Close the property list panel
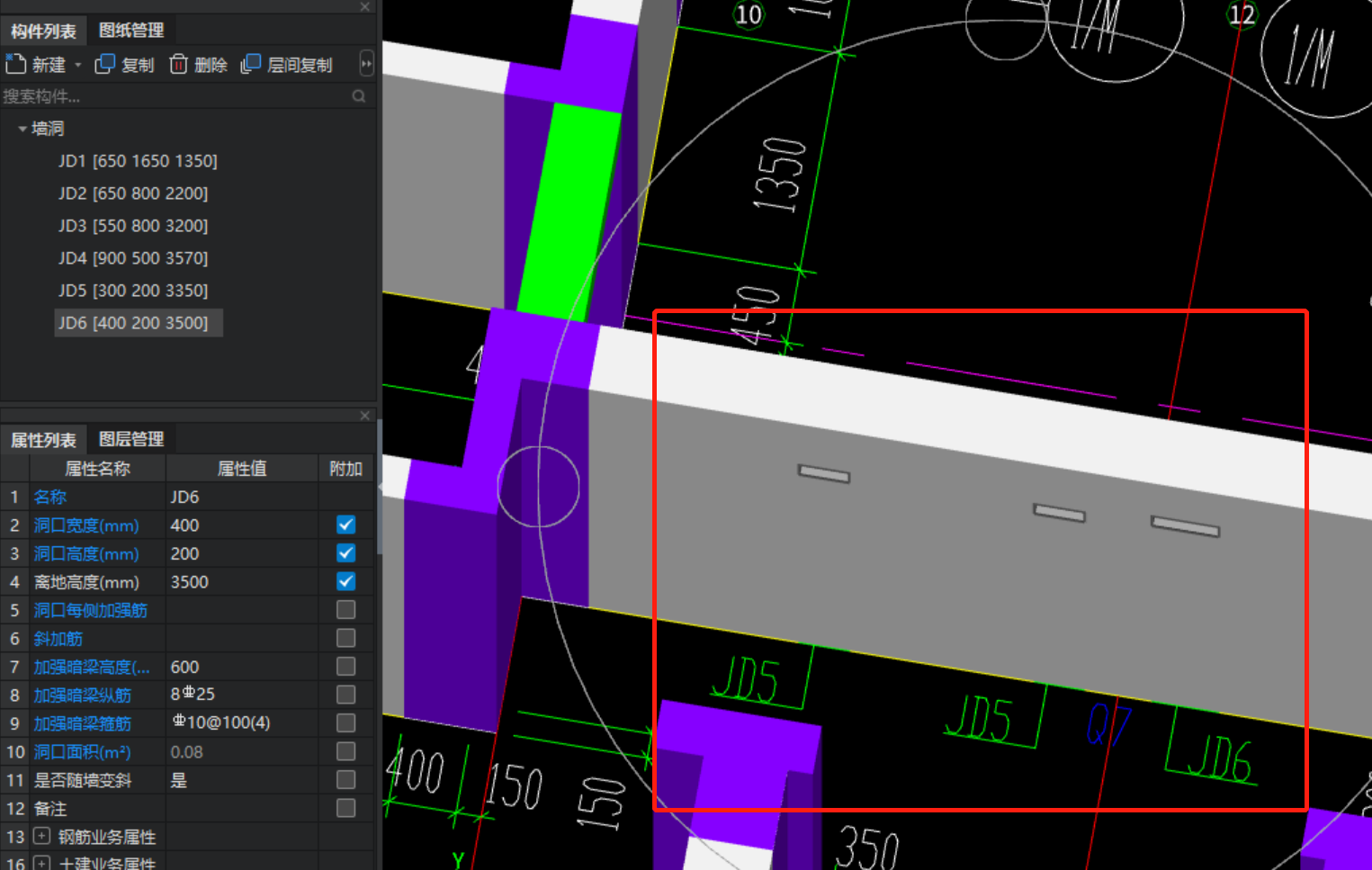 click(x=364, y=416)
